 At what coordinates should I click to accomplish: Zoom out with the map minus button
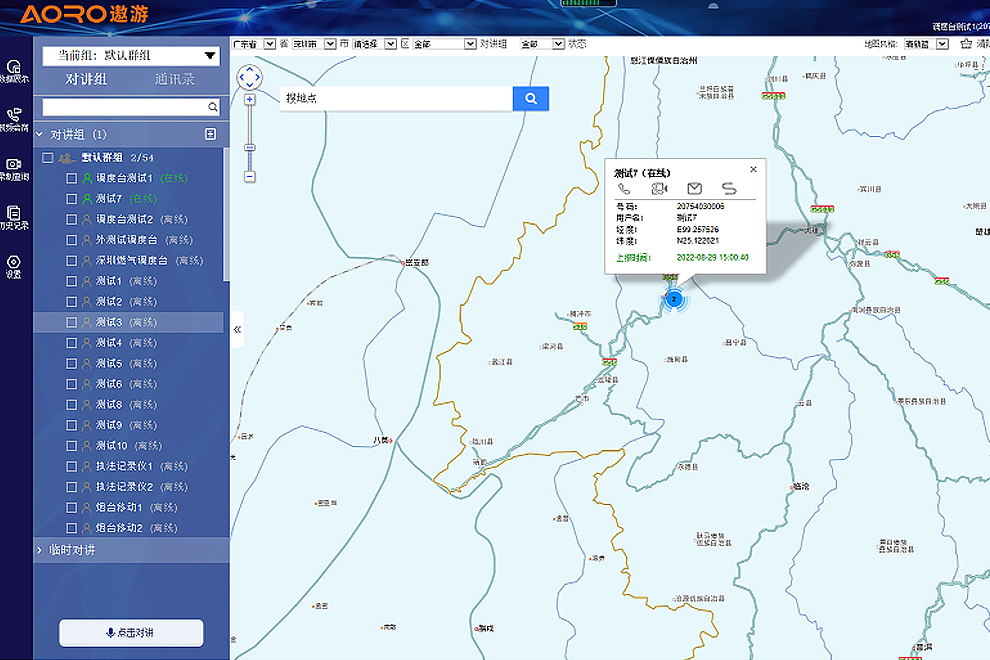(x=250, y=177)
